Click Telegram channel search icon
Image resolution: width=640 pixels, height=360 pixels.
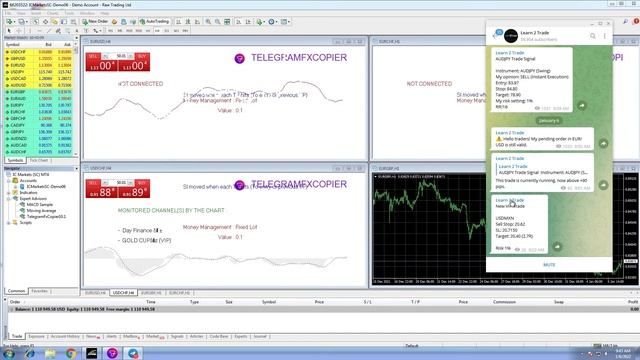(x=593, y=36)
